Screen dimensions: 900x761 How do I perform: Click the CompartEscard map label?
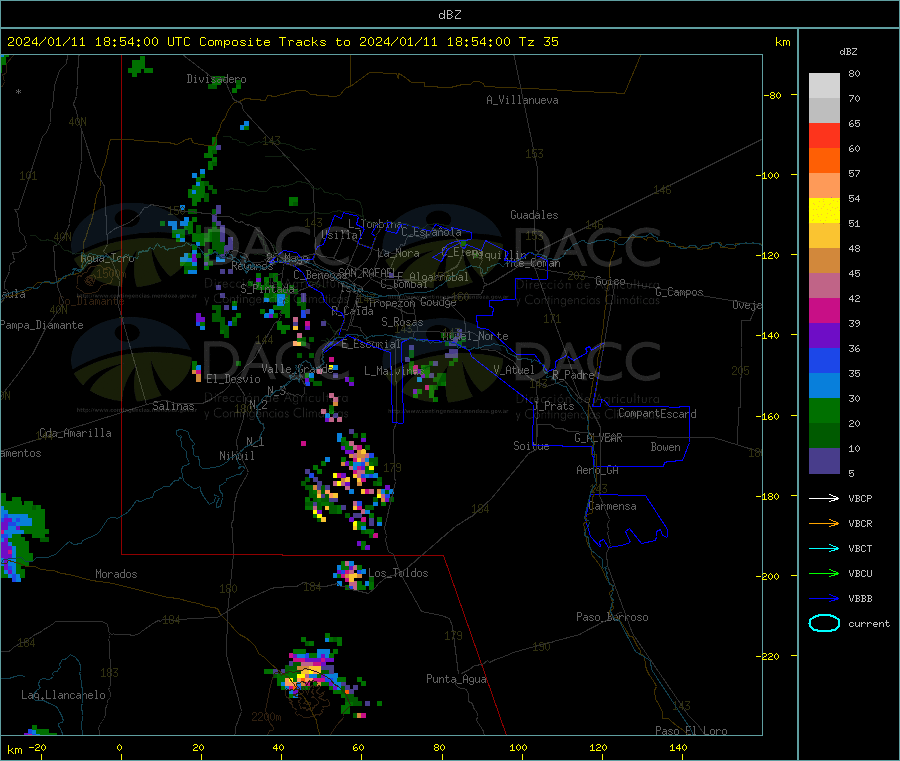point(657,414)
